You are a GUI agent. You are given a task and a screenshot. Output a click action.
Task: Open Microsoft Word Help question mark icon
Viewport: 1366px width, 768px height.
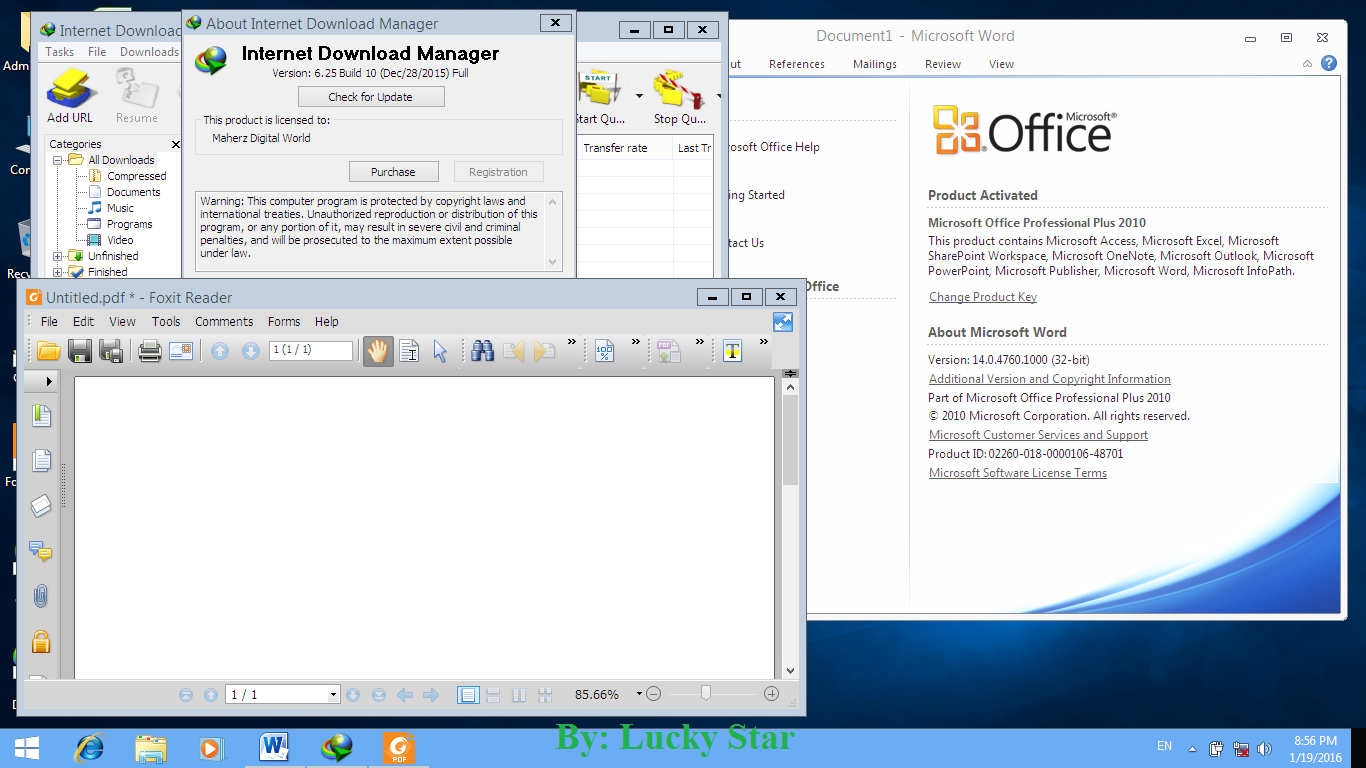coord(1329,63)
